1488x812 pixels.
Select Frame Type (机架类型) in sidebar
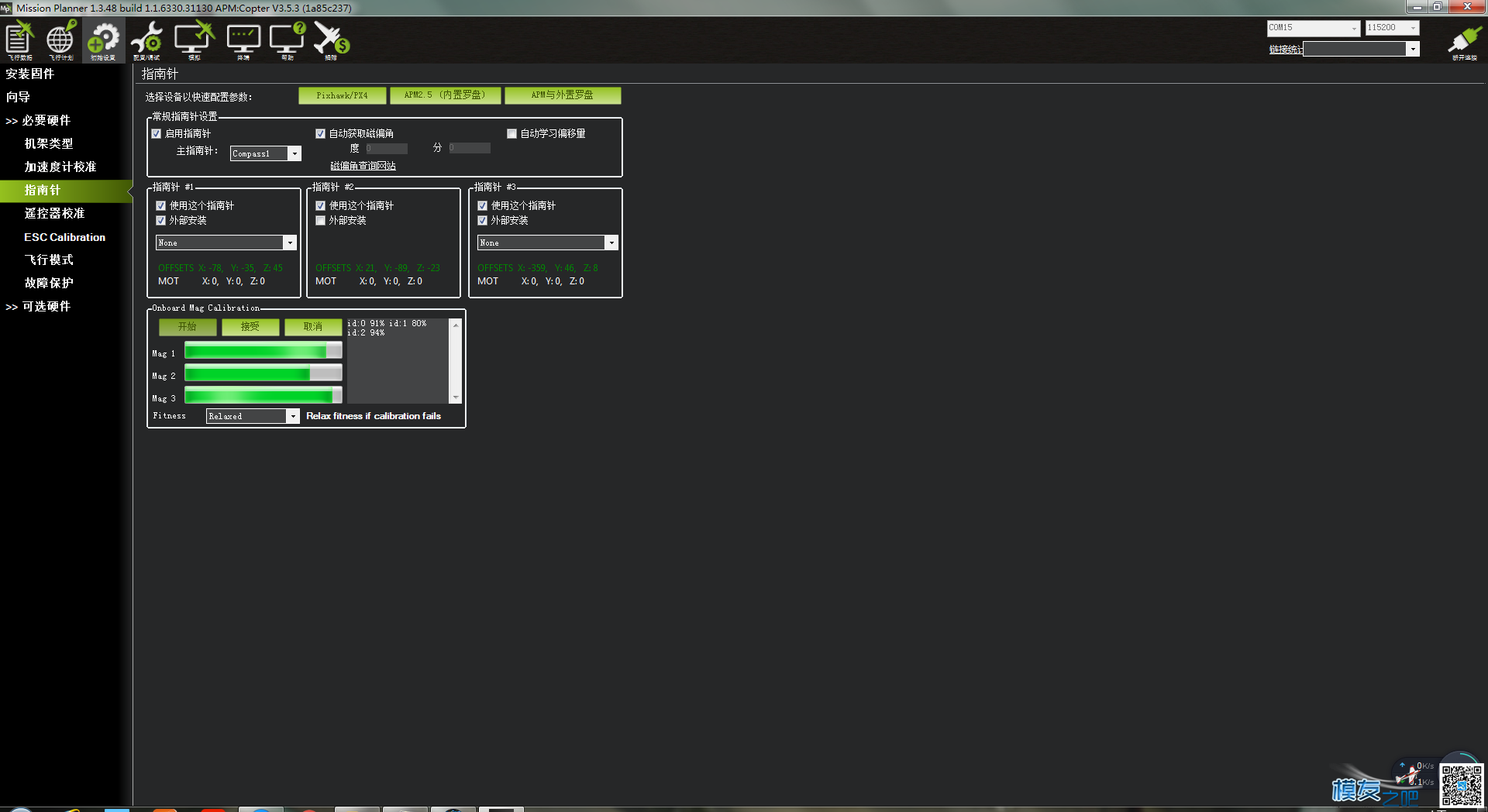49,143
